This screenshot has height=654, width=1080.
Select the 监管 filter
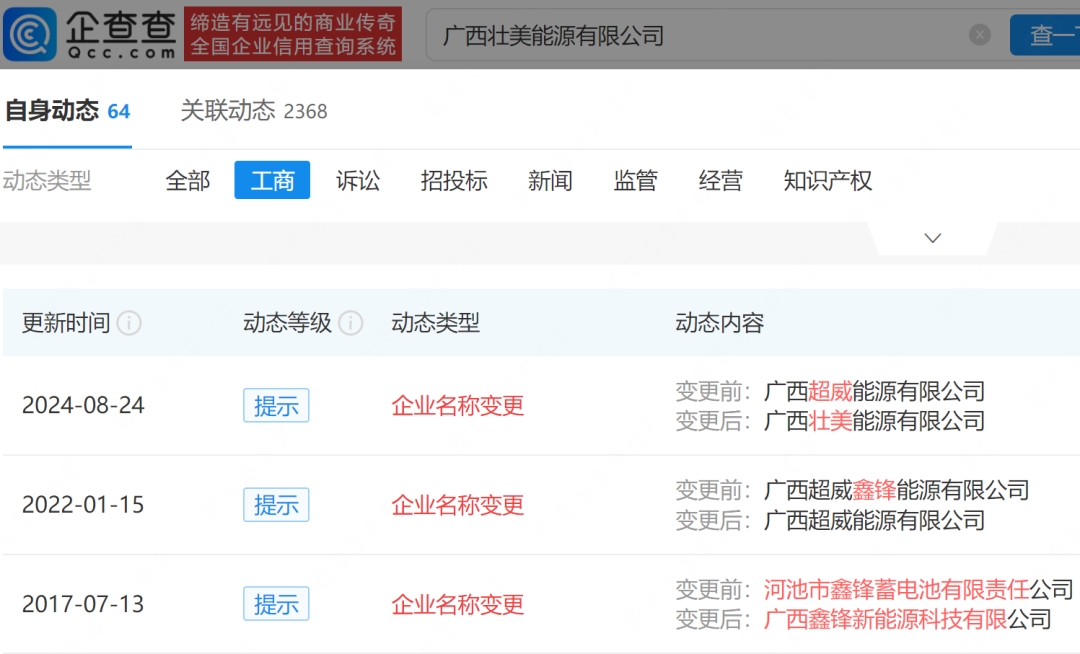pos(636,181)
